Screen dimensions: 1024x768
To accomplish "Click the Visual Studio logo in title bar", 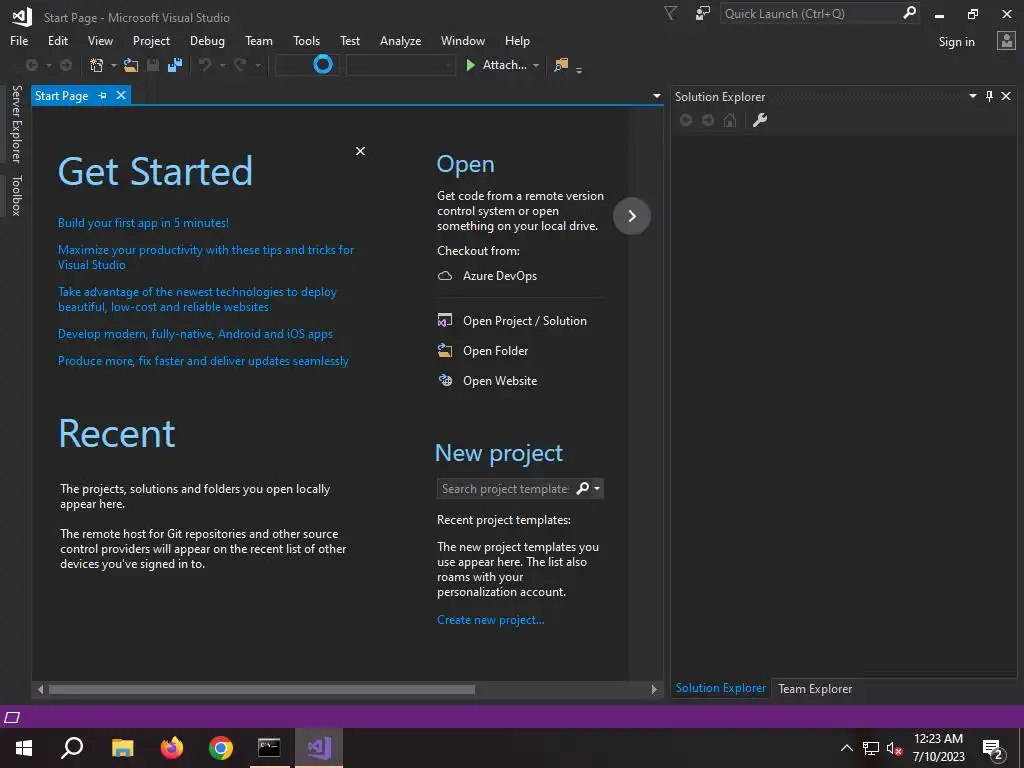I will click(x=22, y=16).
